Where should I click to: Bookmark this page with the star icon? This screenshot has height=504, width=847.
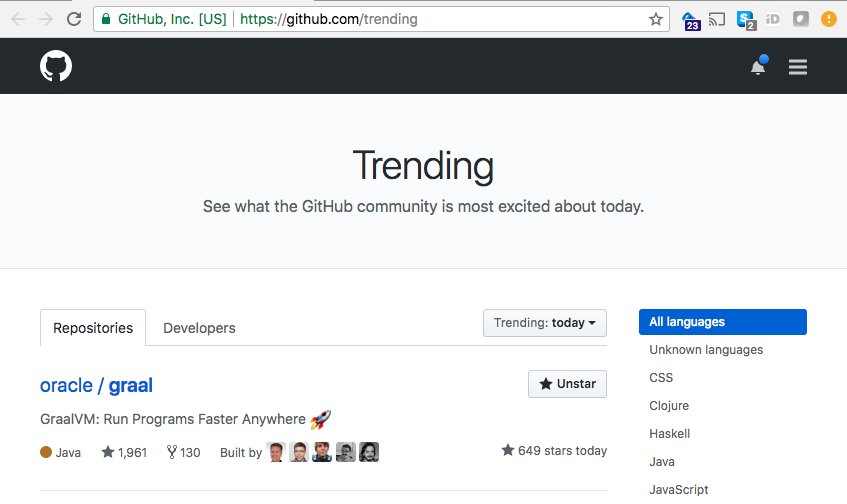point(655,19)
